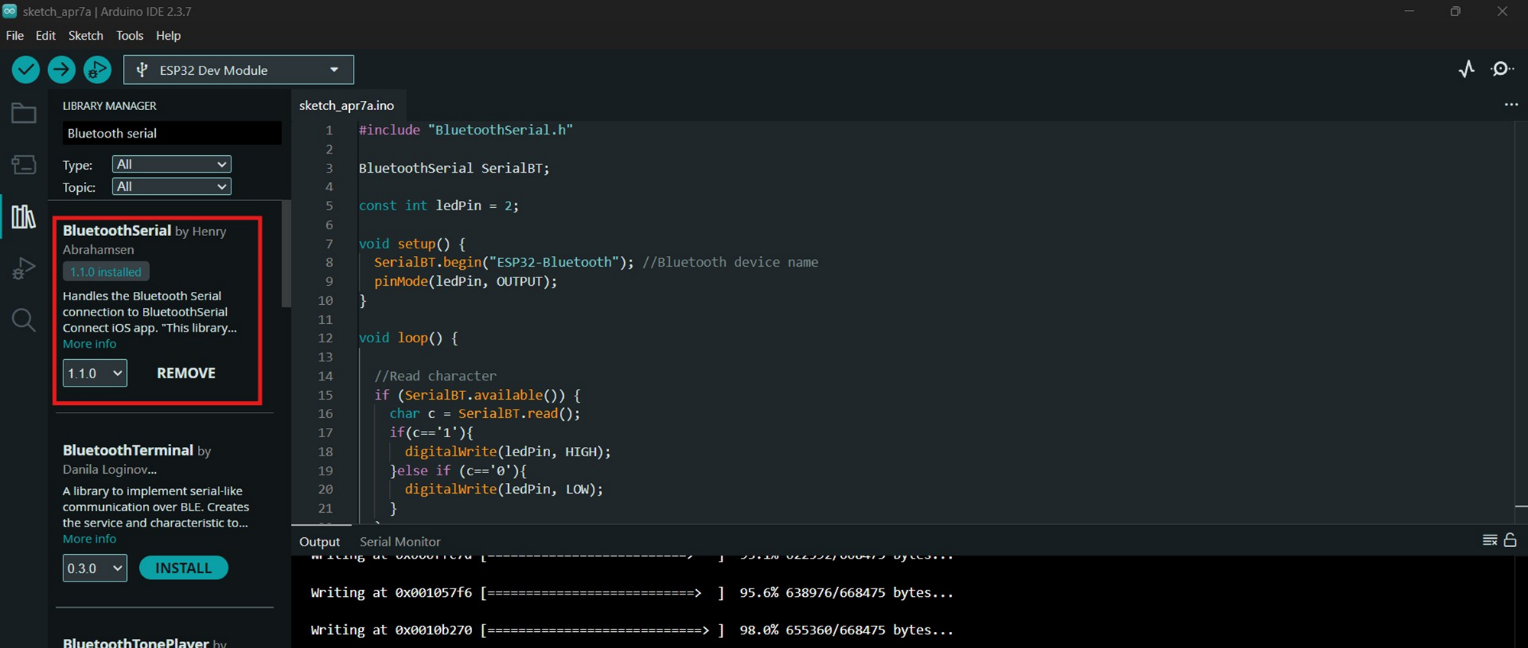Open the BluetoothSerial 1.1.0 version dropdown
1528x648 pixels.
click(x=95, y=373)
